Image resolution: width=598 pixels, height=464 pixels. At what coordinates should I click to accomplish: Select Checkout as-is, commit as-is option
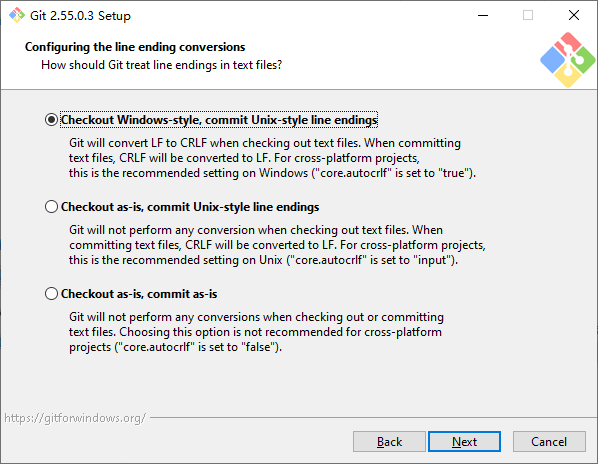pos(51,294)
